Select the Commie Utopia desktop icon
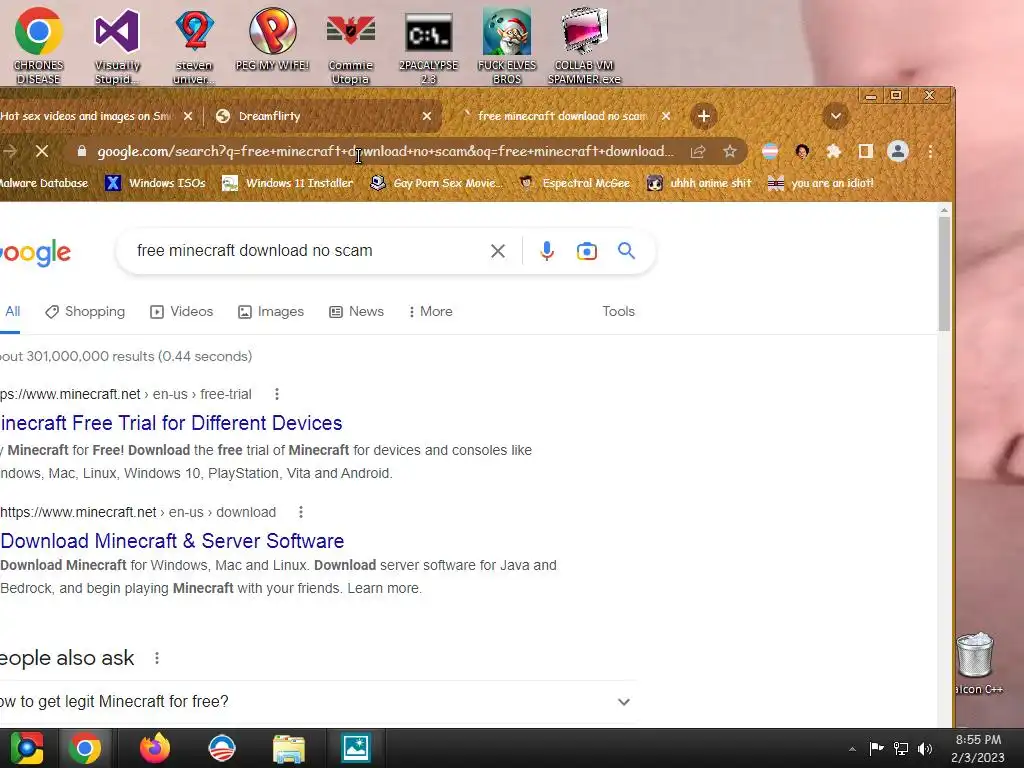 (x=351, y=46)
